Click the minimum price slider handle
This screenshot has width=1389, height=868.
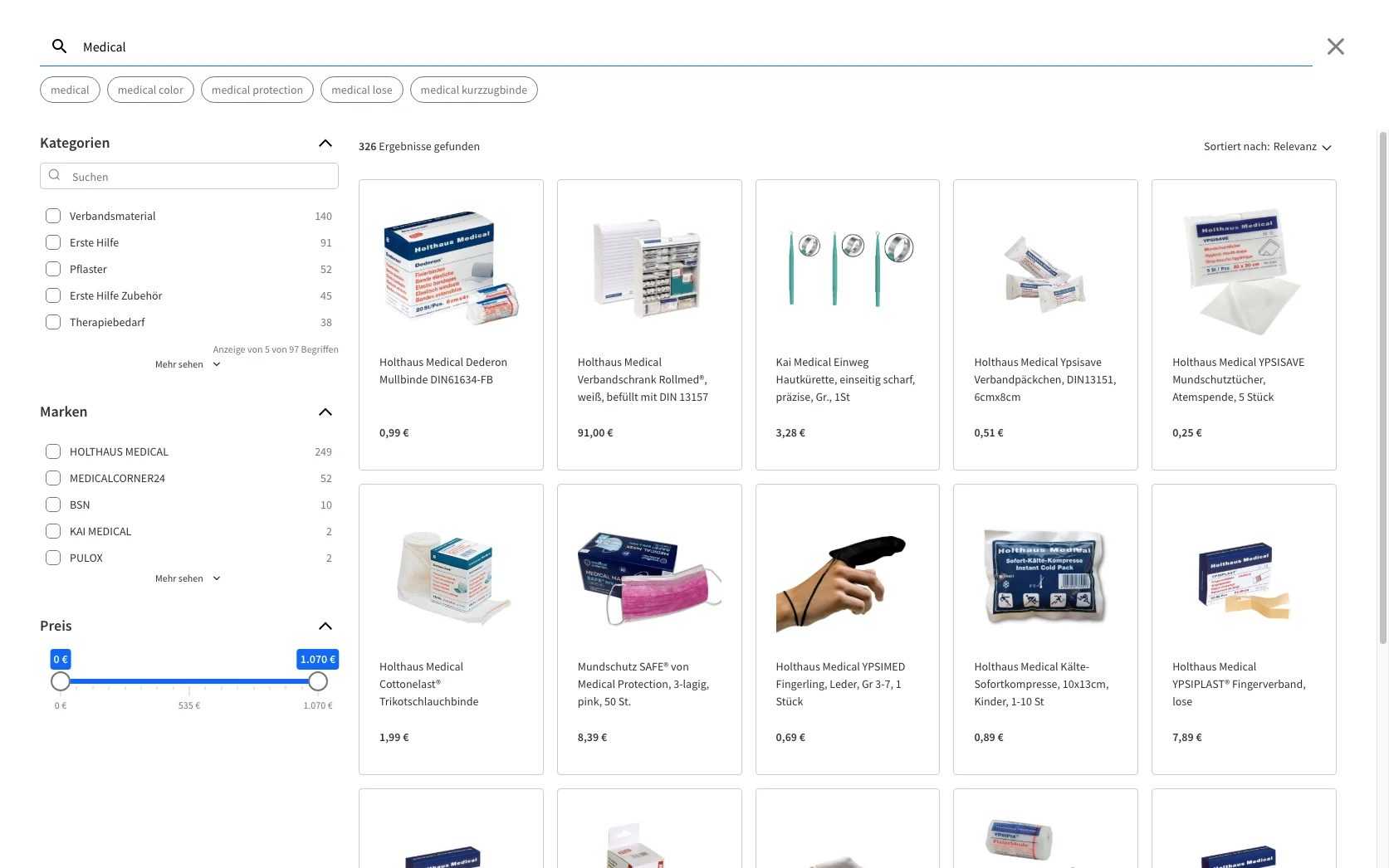61,681
